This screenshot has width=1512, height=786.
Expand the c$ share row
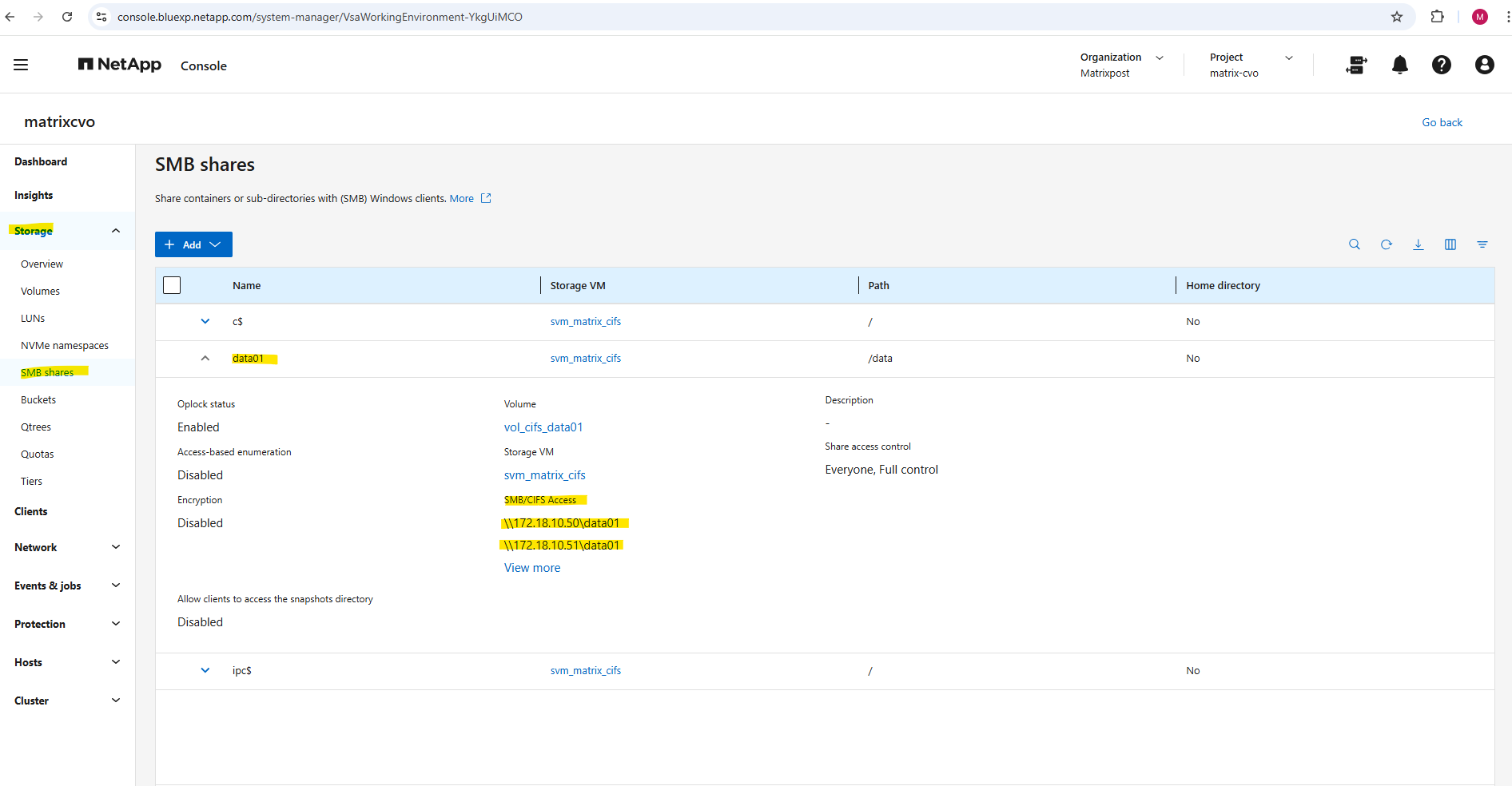(x=205, y=322)
